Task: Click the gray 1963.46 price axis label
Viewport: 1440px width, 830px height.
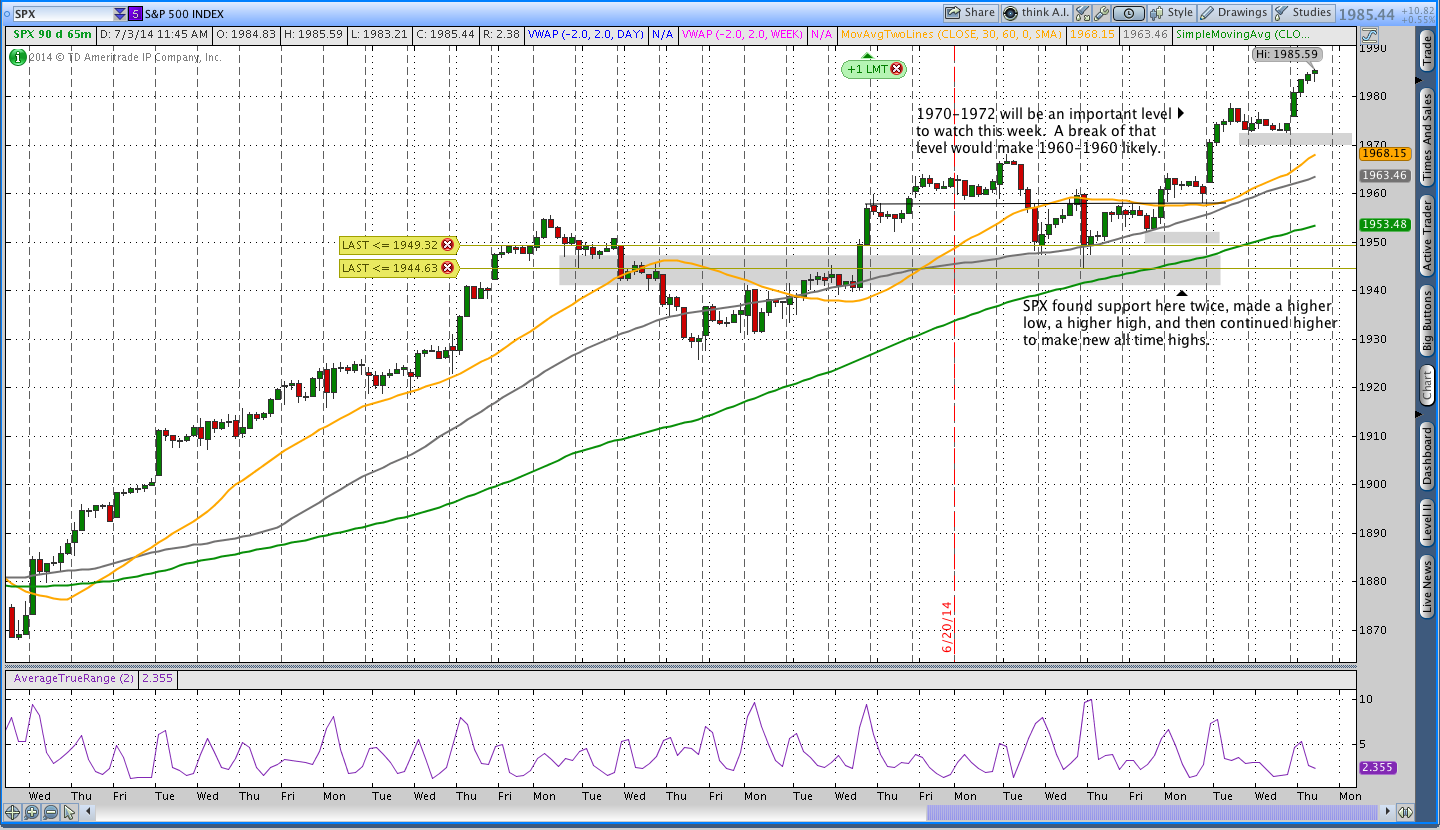Action: (x=1383, y=175)
